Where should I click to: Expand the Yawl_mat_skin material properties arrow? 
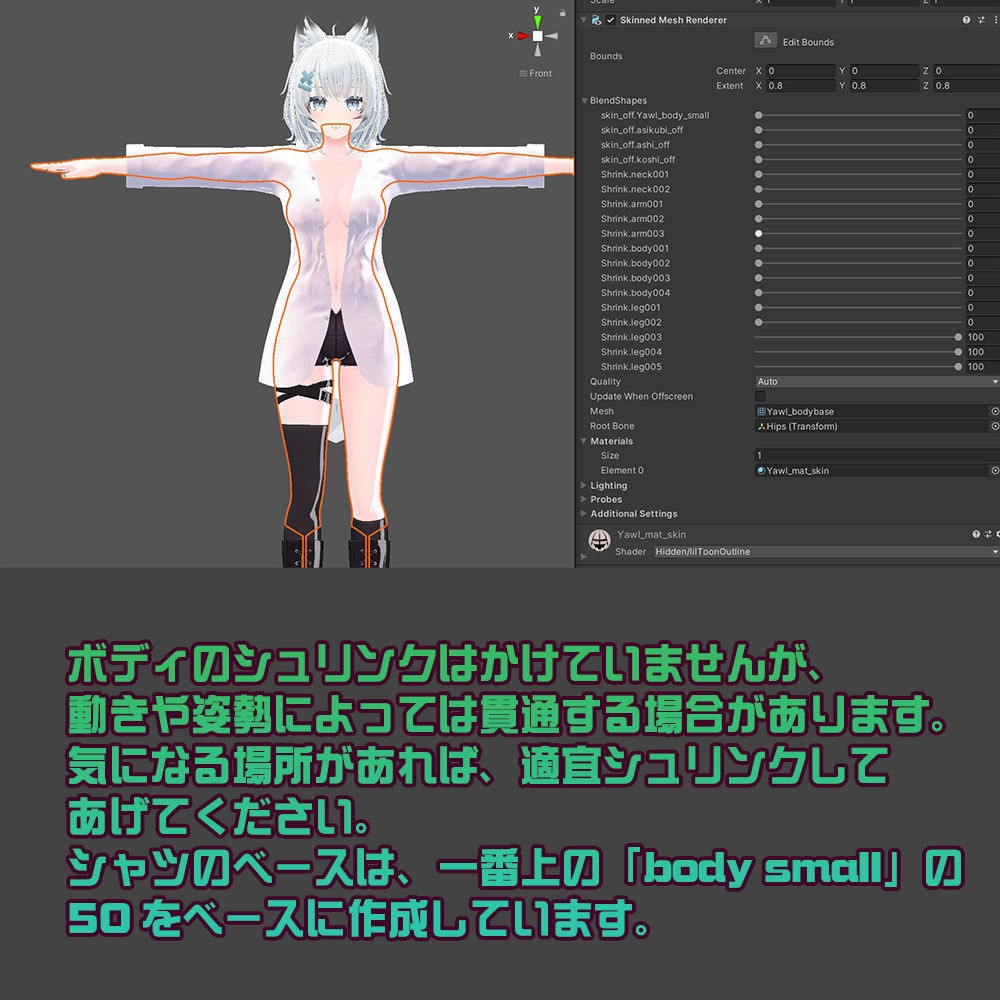tap(583, 557)
